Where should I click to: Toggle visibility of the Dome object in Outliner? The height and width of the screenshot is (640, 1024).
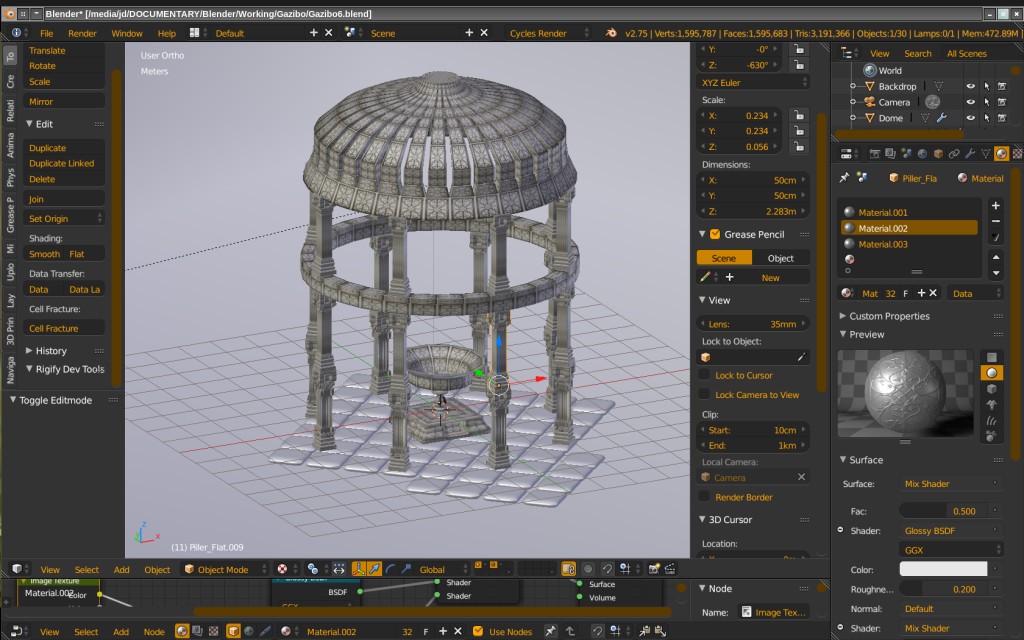971,118
